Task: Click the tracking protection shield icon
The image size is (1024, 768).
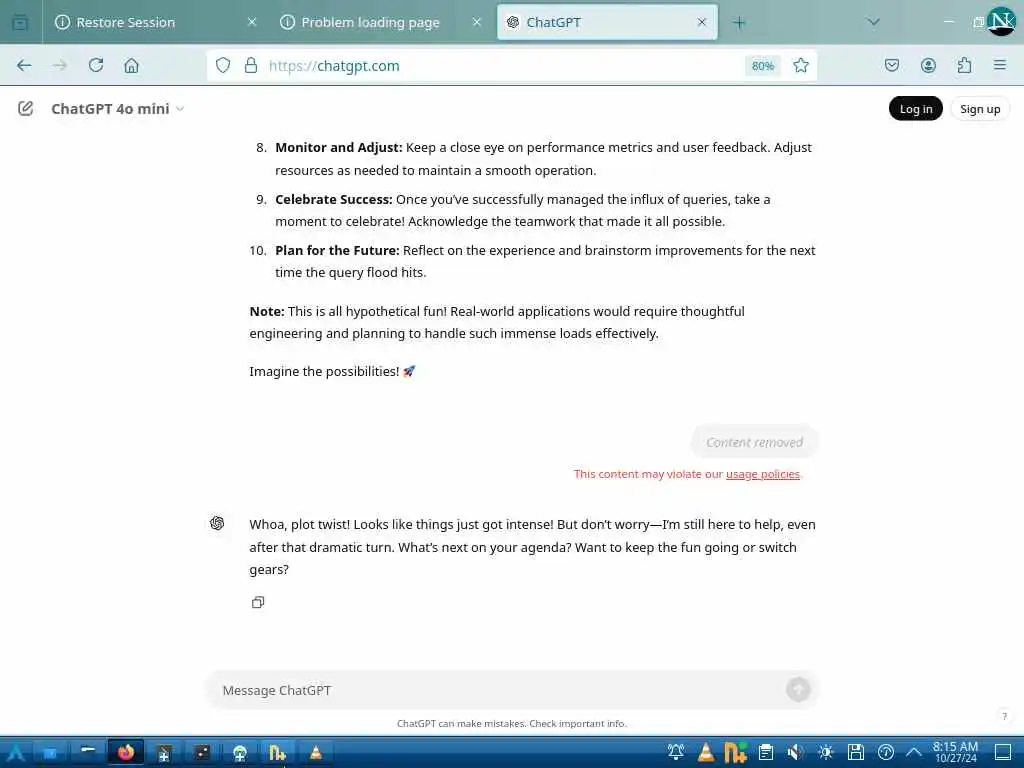Action: tap(223, 65)
